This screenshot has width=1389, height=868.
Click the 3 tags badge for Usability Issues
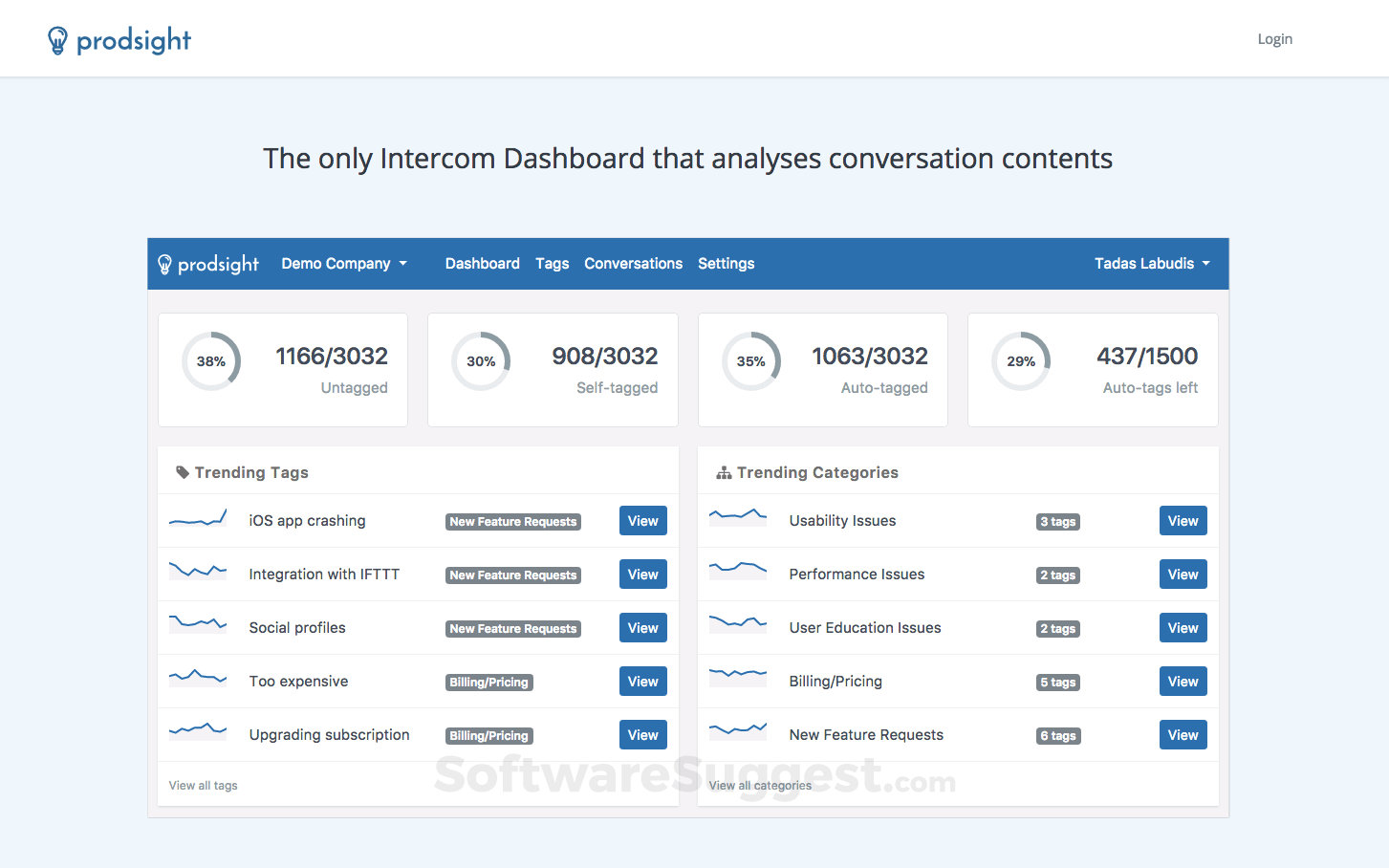1058,522
